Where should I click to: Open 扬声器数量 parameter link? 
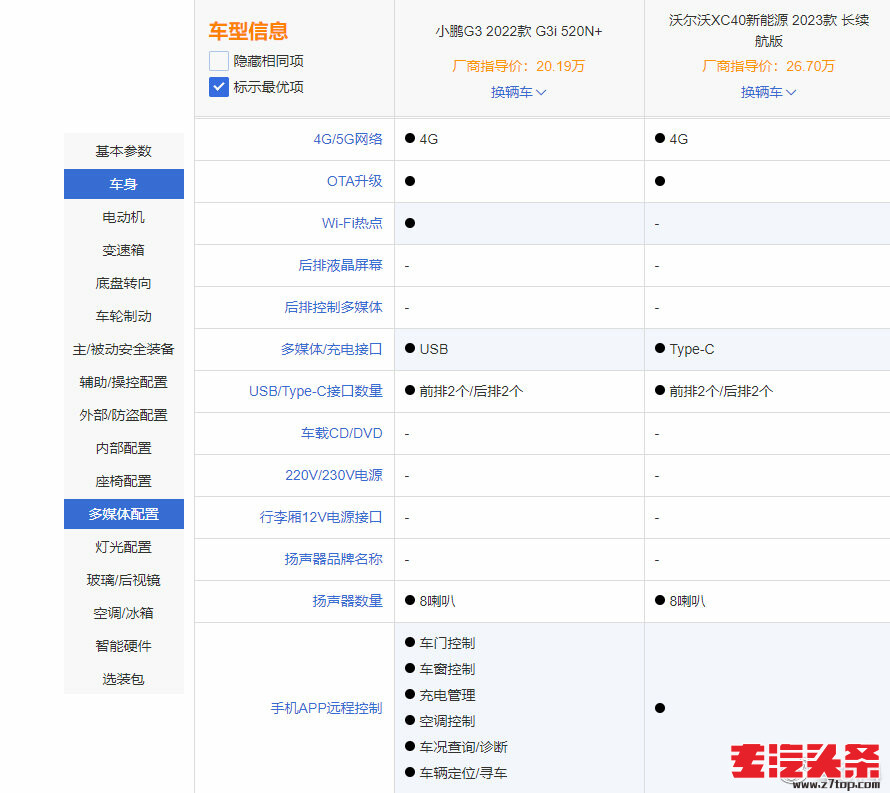pos(348,601)
